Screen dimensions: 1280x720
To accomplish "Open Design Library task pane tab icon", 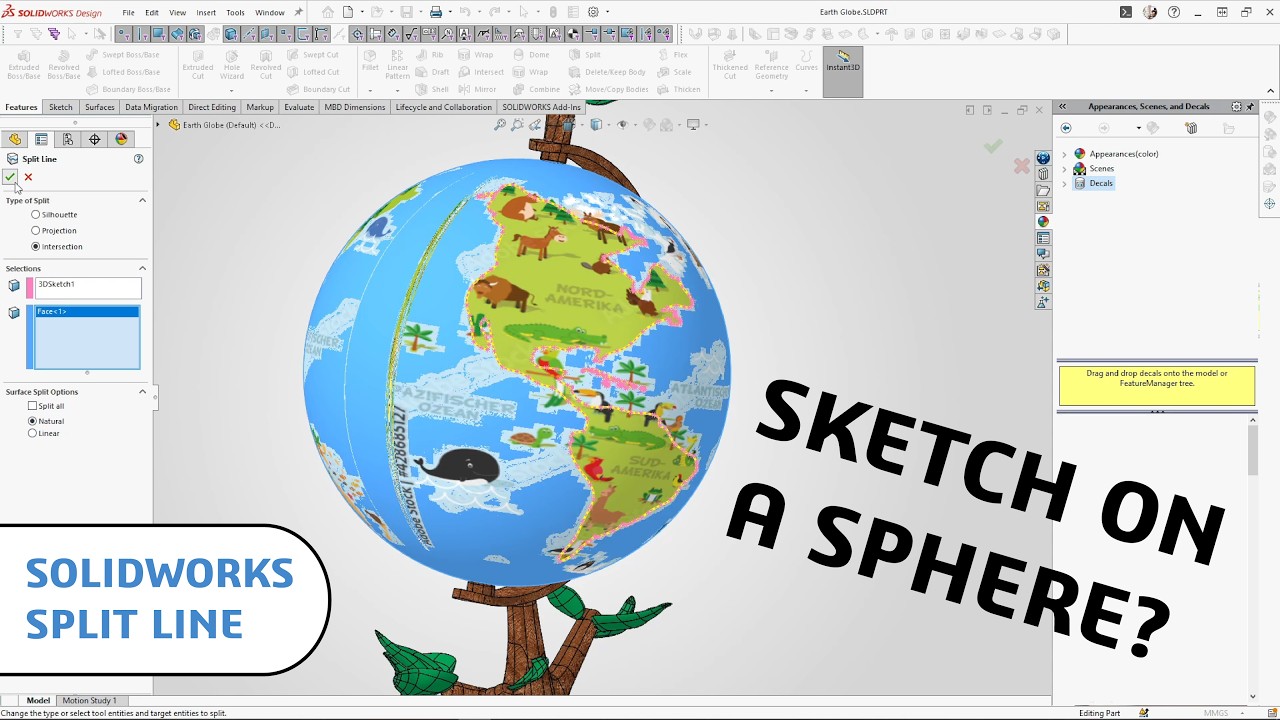I will click(x=1043, y=174).
